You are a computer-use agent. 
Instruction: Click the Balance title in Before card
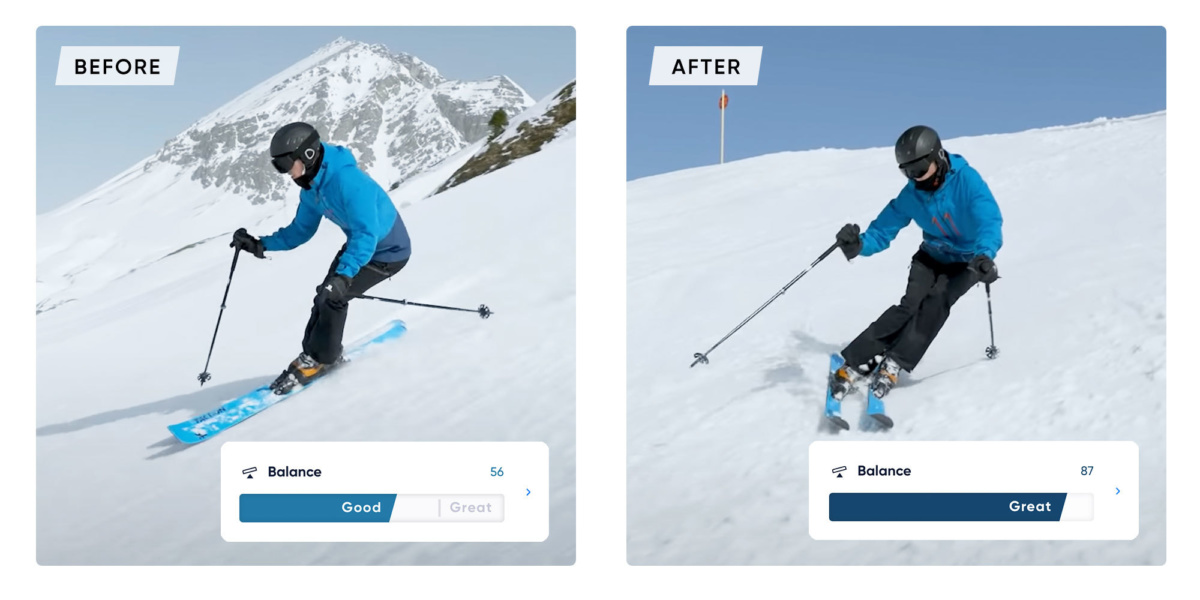click(294, 472)
